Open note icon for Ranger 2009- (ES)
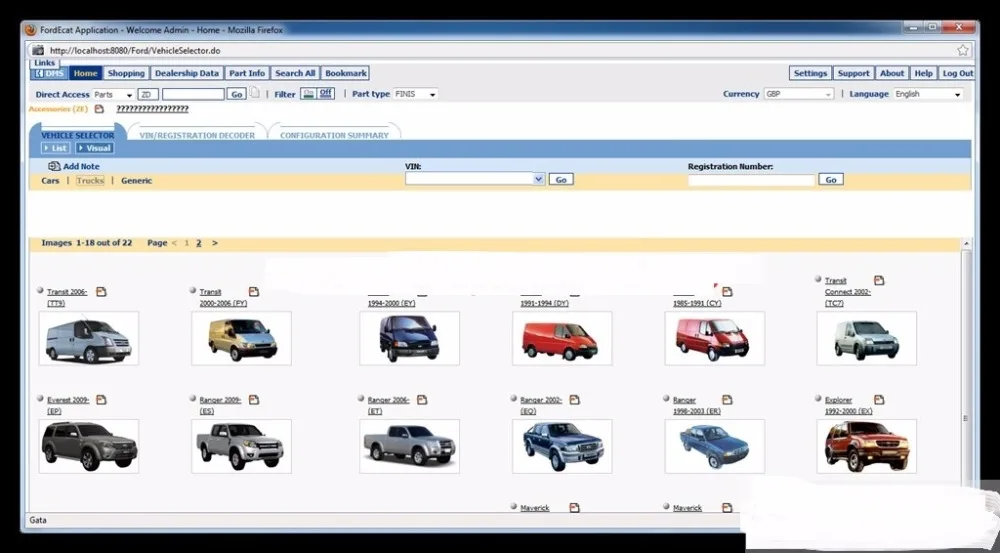Screen dimensions: 1000x553 (x=254, y=399)
